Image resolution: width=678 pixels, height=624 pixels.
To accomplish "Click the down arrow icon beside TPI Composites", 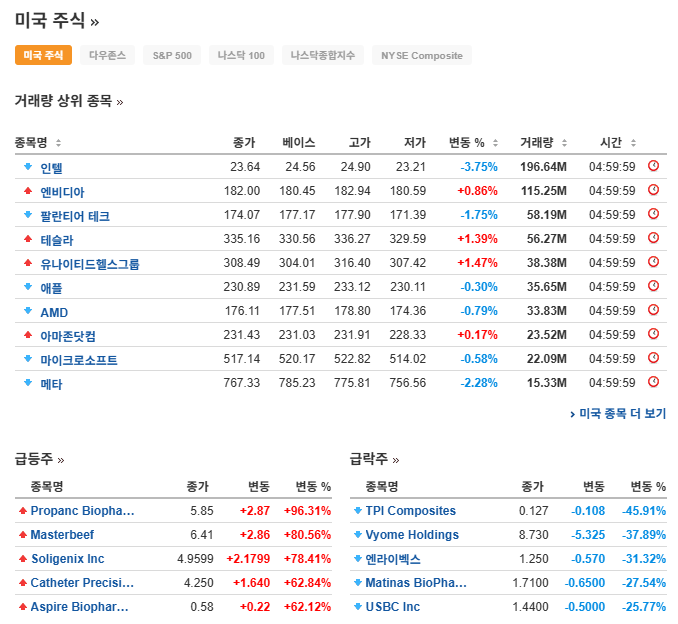I will (358, 511).
